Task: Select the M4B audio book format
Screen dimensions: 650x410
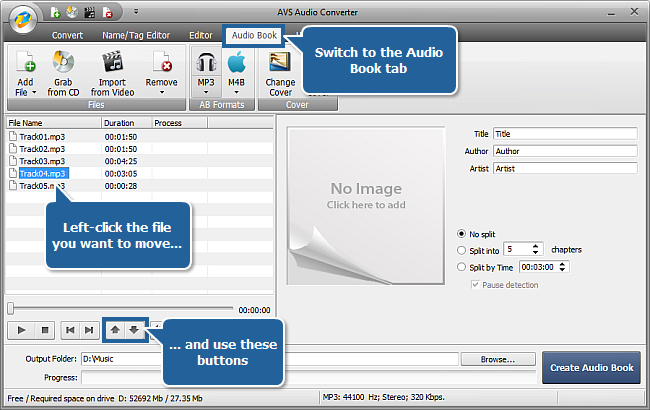Action: pyautogui.click(x=236, y=68)
